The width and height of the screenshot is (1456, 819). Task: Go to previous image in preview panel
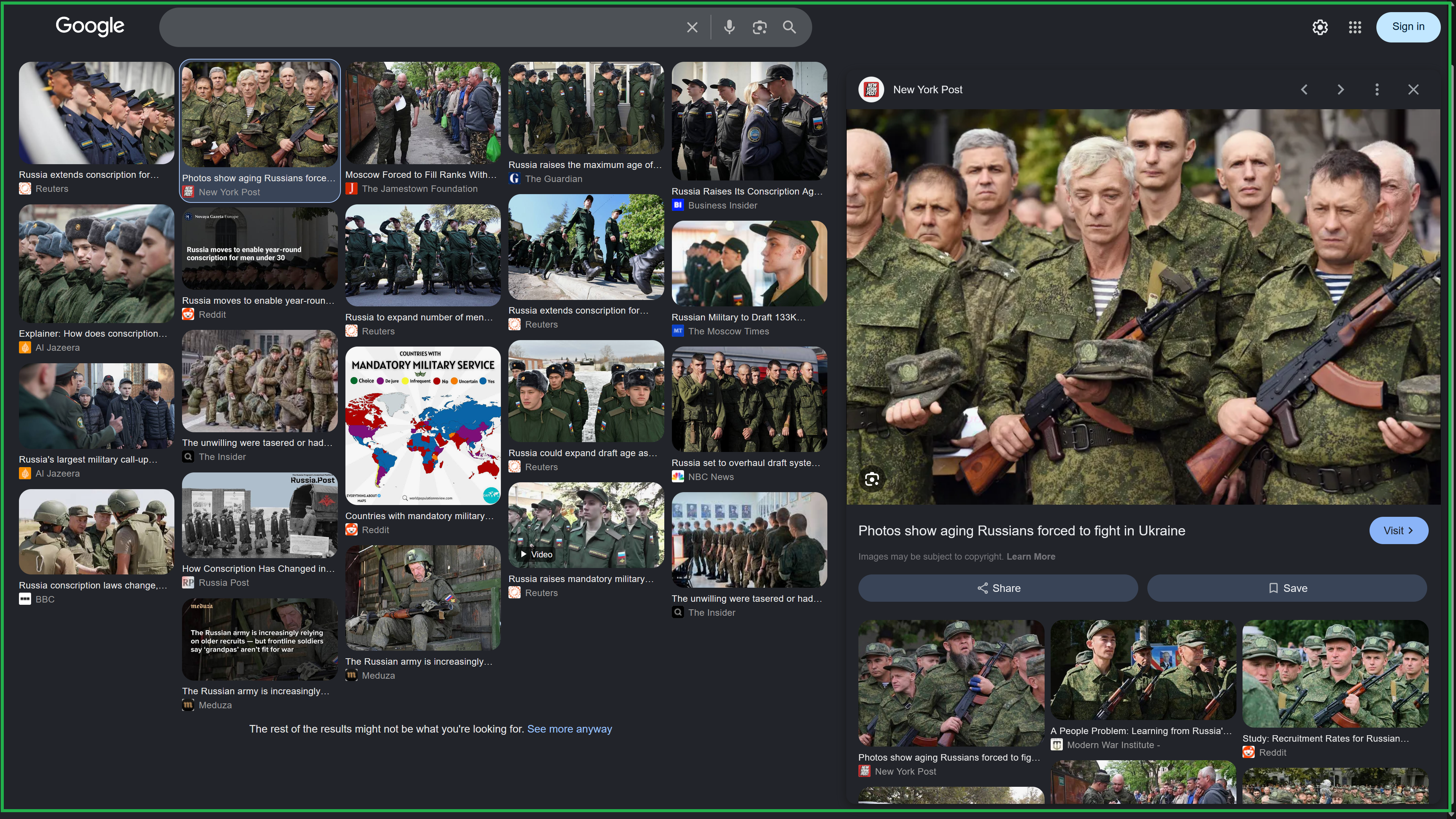tap(1304, 89)
